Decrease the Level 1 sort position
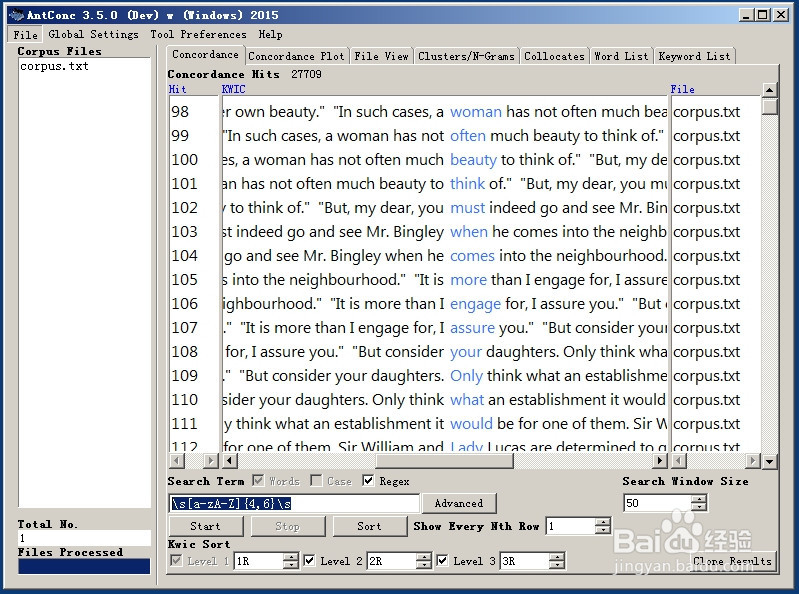The image size is (799, 594). (290, 565)
